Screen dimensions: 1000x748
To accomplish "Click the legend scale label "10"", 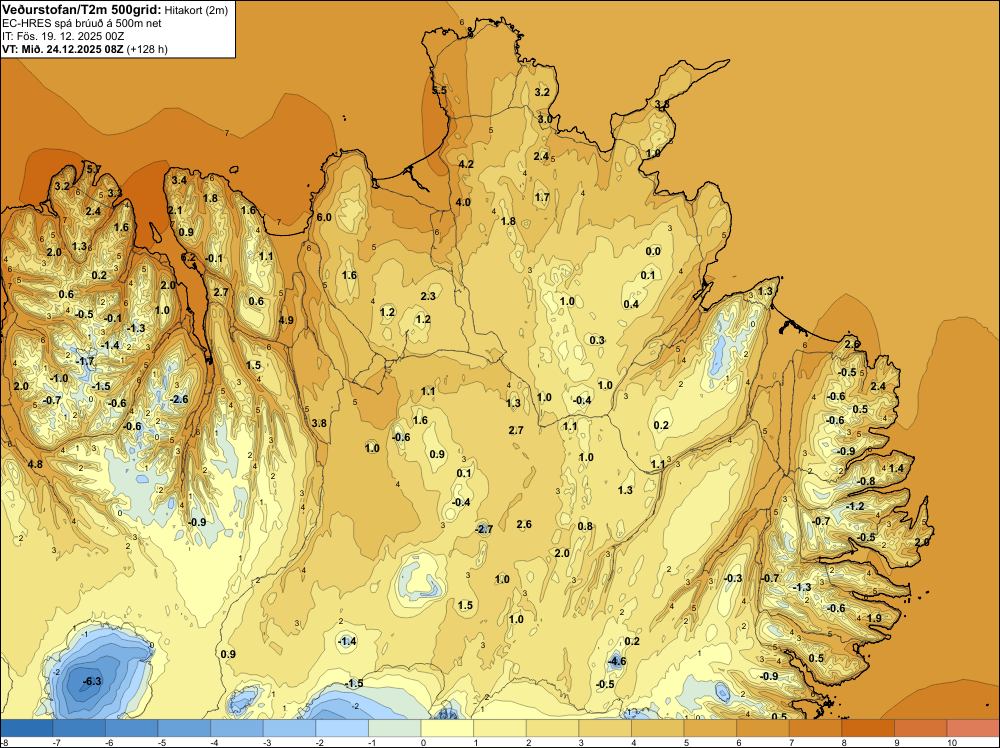I will (x=952, y=742).
